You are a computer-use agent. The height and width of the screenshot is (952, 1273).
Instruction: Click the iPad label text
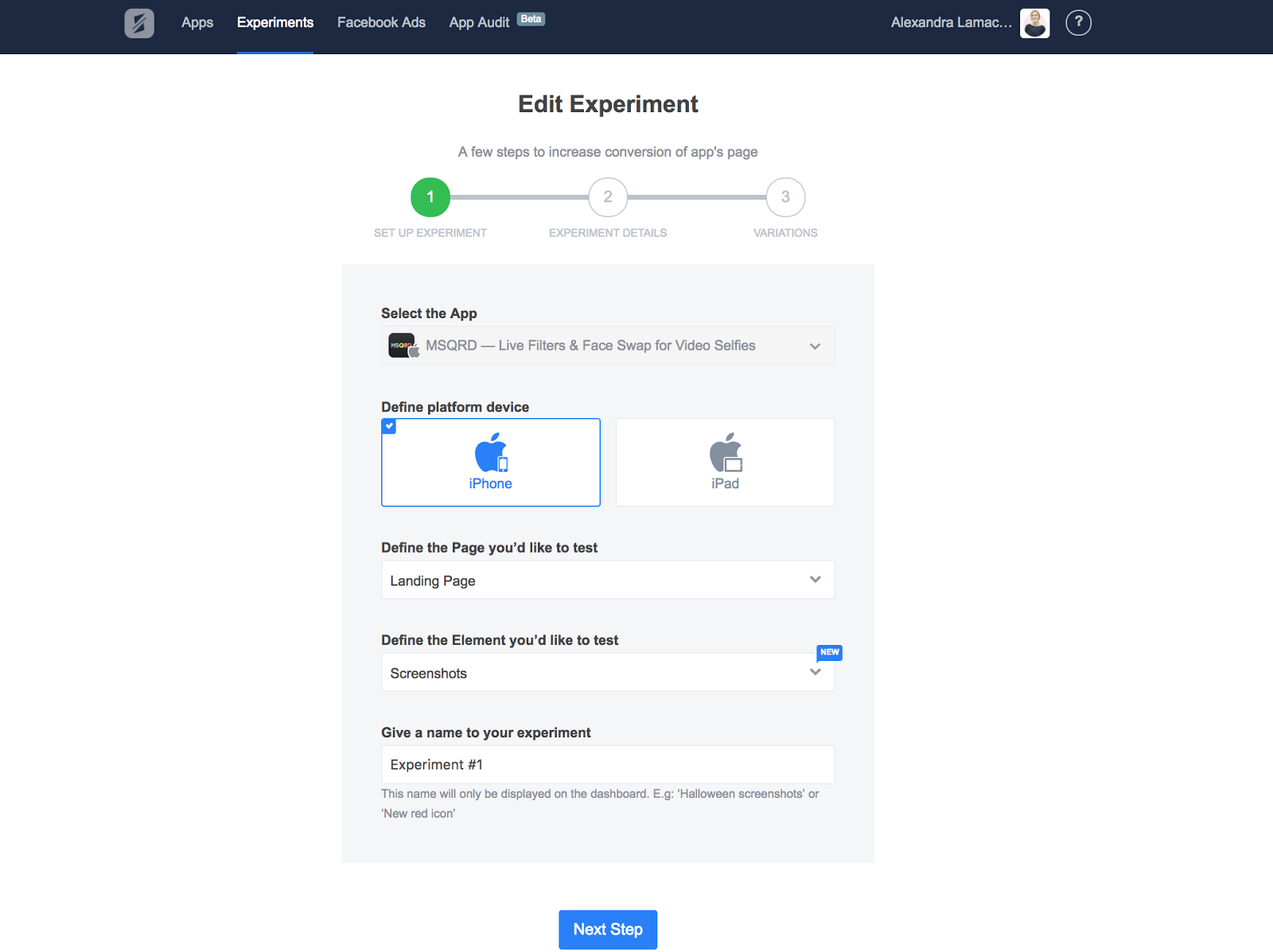pos(726,484)
